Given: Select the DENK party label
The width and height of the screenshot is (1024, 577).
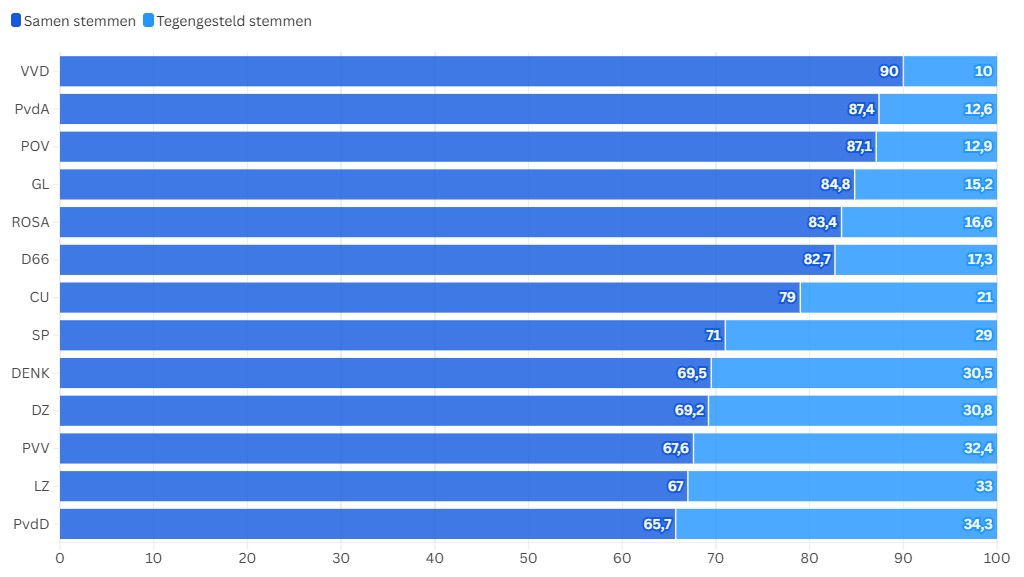Looking at the screenshot, I should coord(30,373).
